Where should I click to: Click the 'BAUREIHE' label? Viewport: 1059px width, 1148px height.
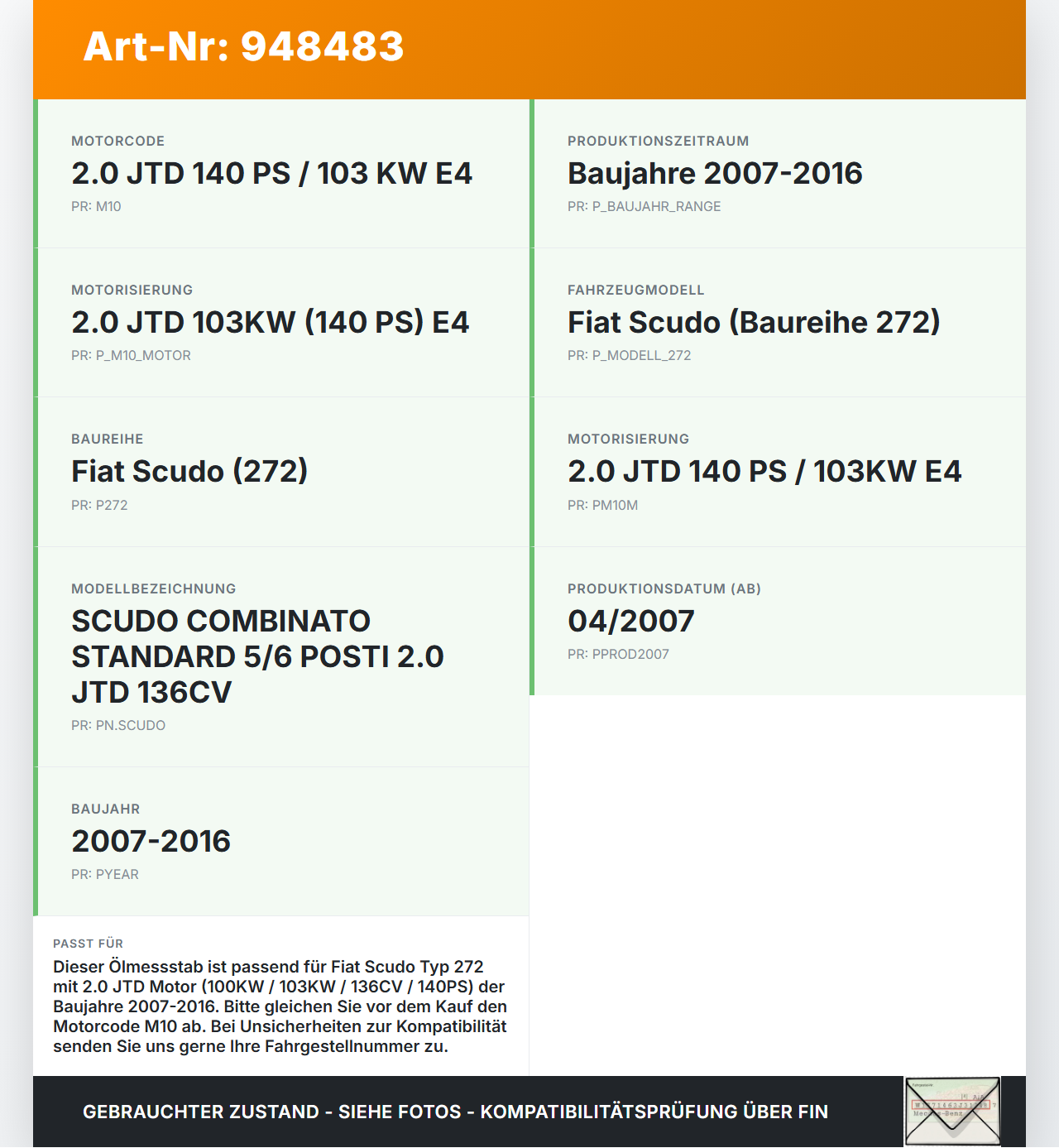(108, 440)
